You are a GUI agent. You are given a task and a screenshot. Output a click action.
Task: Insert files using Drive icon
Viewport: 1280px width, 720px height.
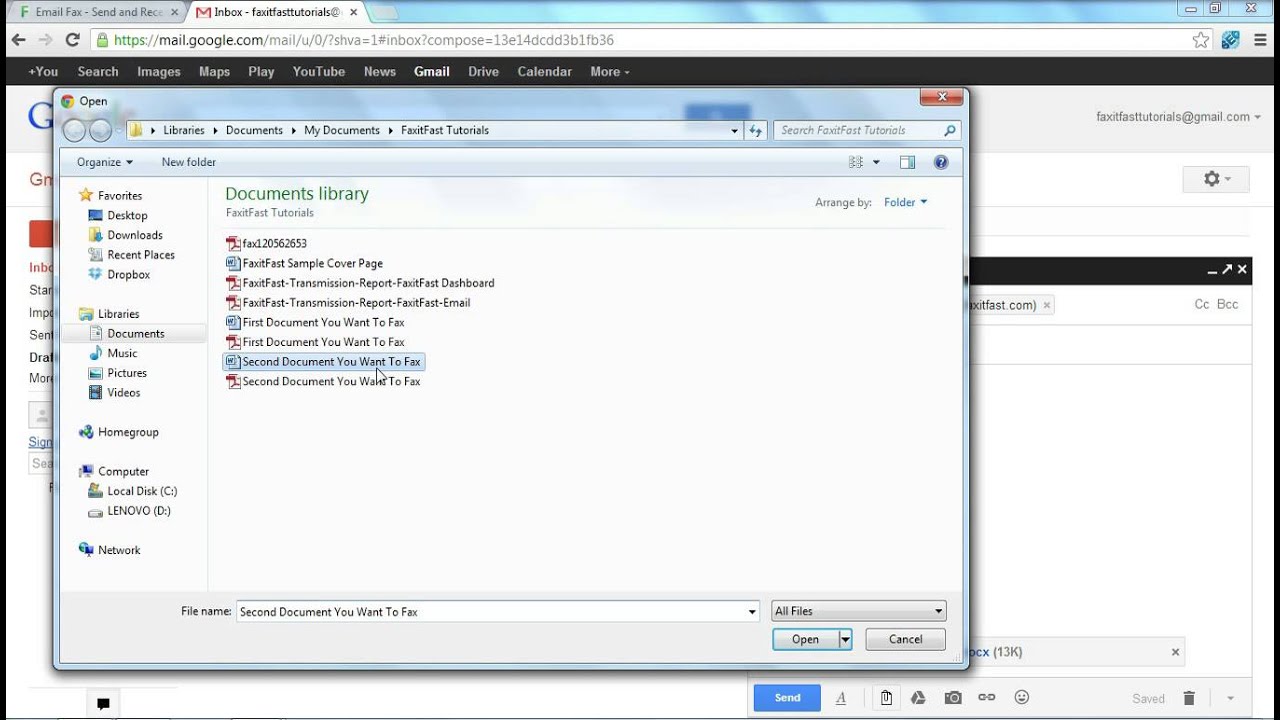[918, 698]
